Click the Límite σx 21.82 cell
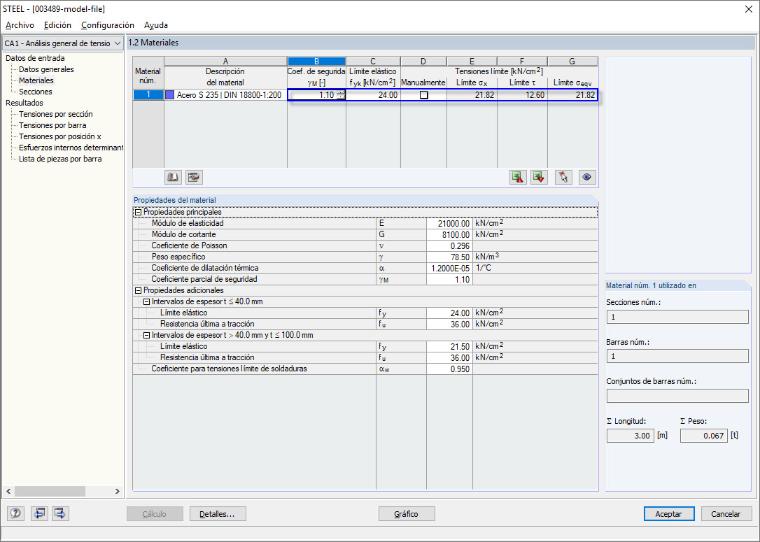 coord(472,95)
